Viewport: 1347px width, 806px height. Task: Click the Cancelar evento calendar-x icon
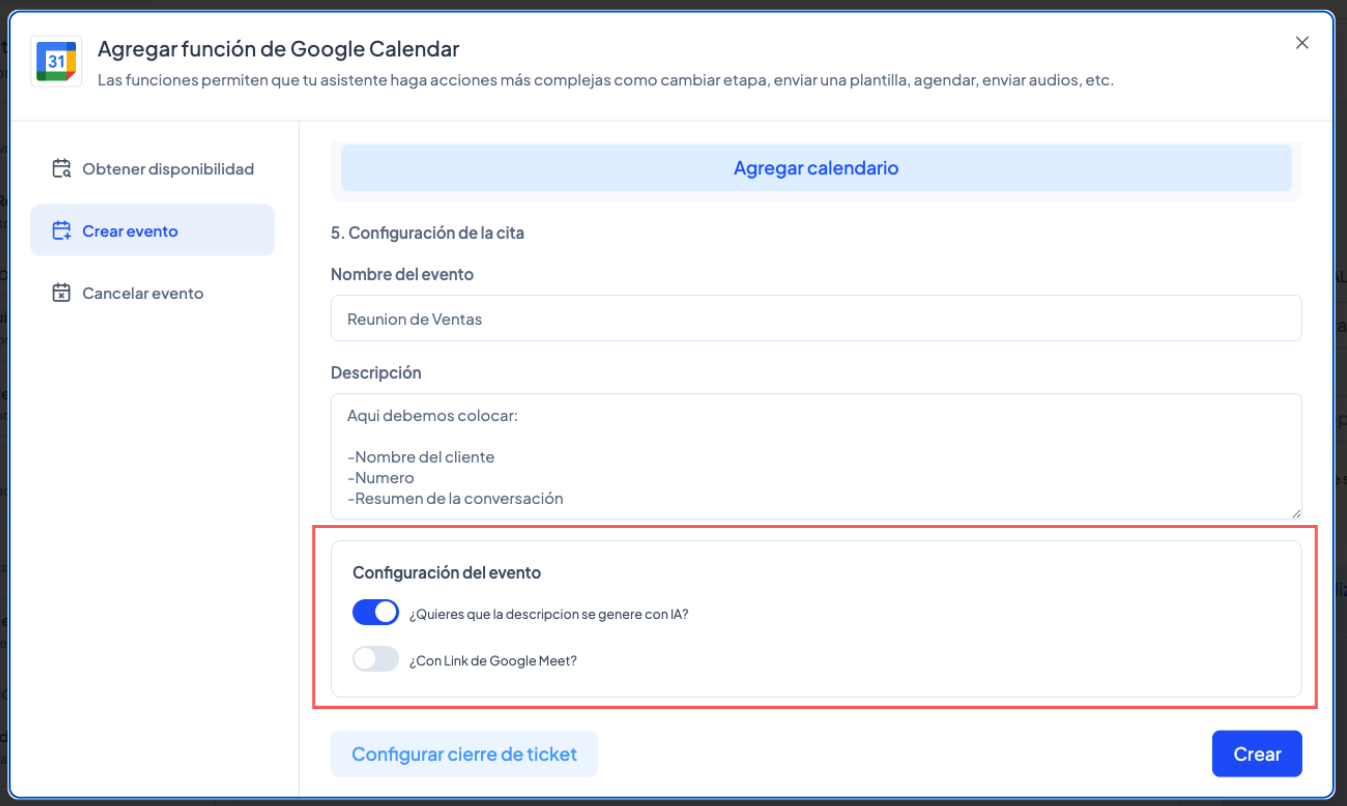click(x=62, y=293)
